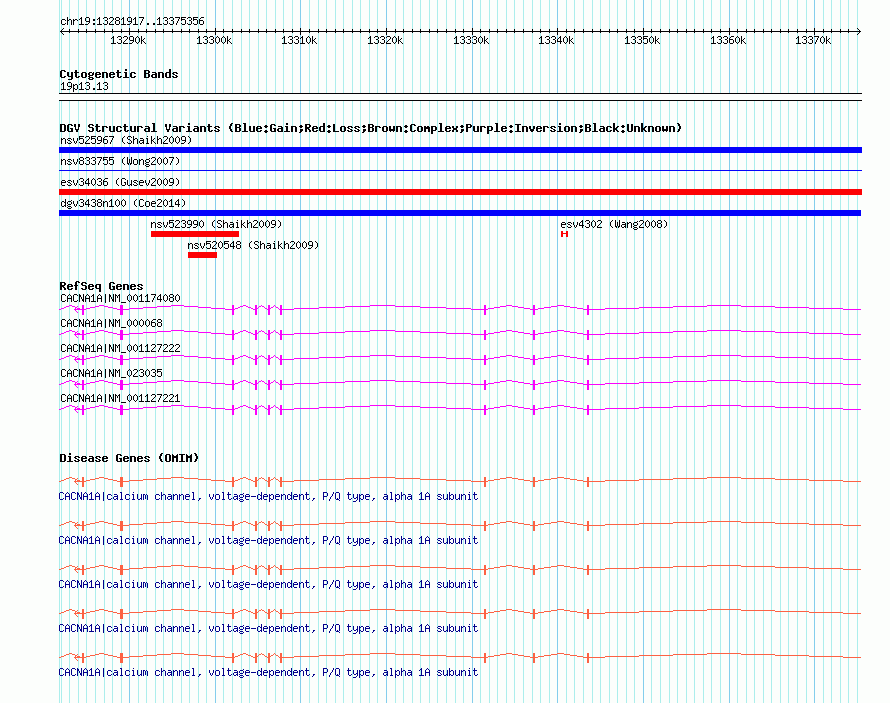The width and height of the screenshot is (890, 703).
Task: Click the thin blue line for nsv833755
Action: (460, 170)
